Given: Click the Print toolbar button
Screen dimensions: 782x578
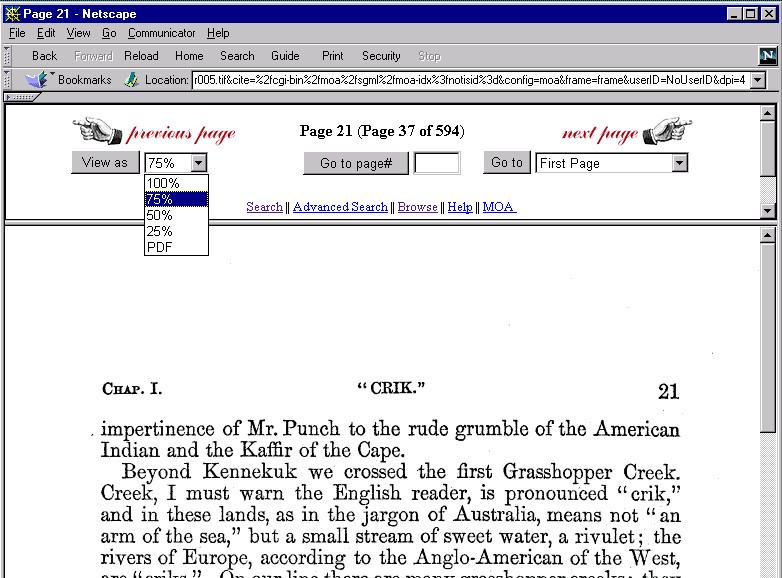Looking at the screenshot, I should click(x=332, y=56).
